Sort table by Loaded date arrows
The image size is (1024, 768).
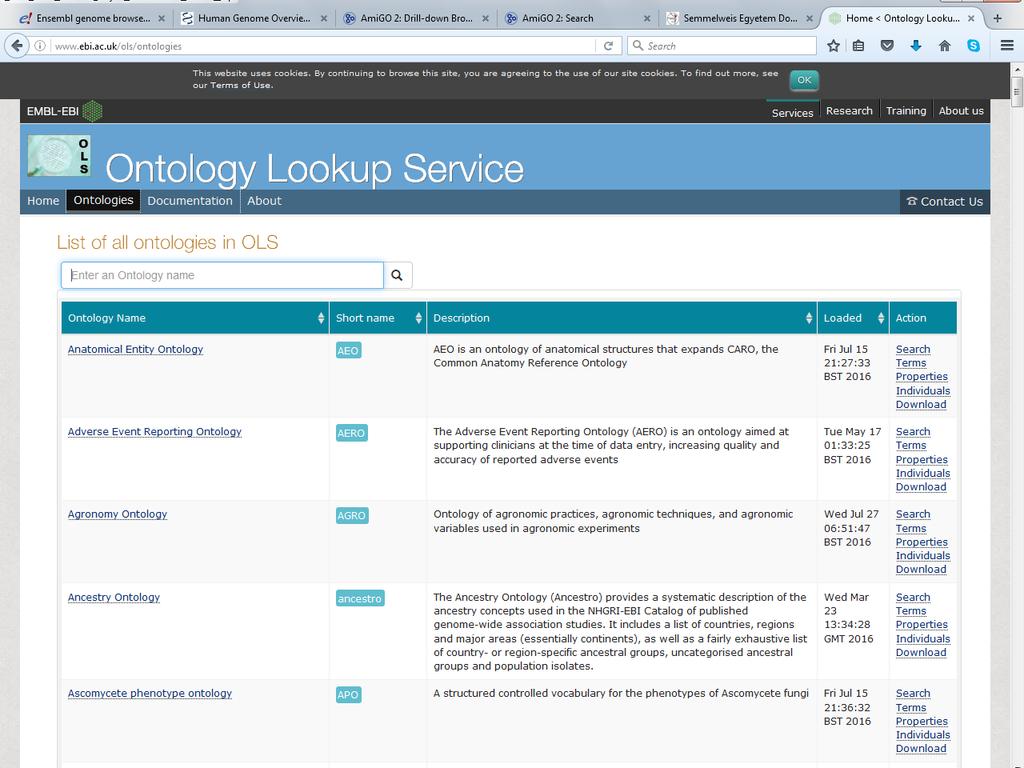point(880,318)
